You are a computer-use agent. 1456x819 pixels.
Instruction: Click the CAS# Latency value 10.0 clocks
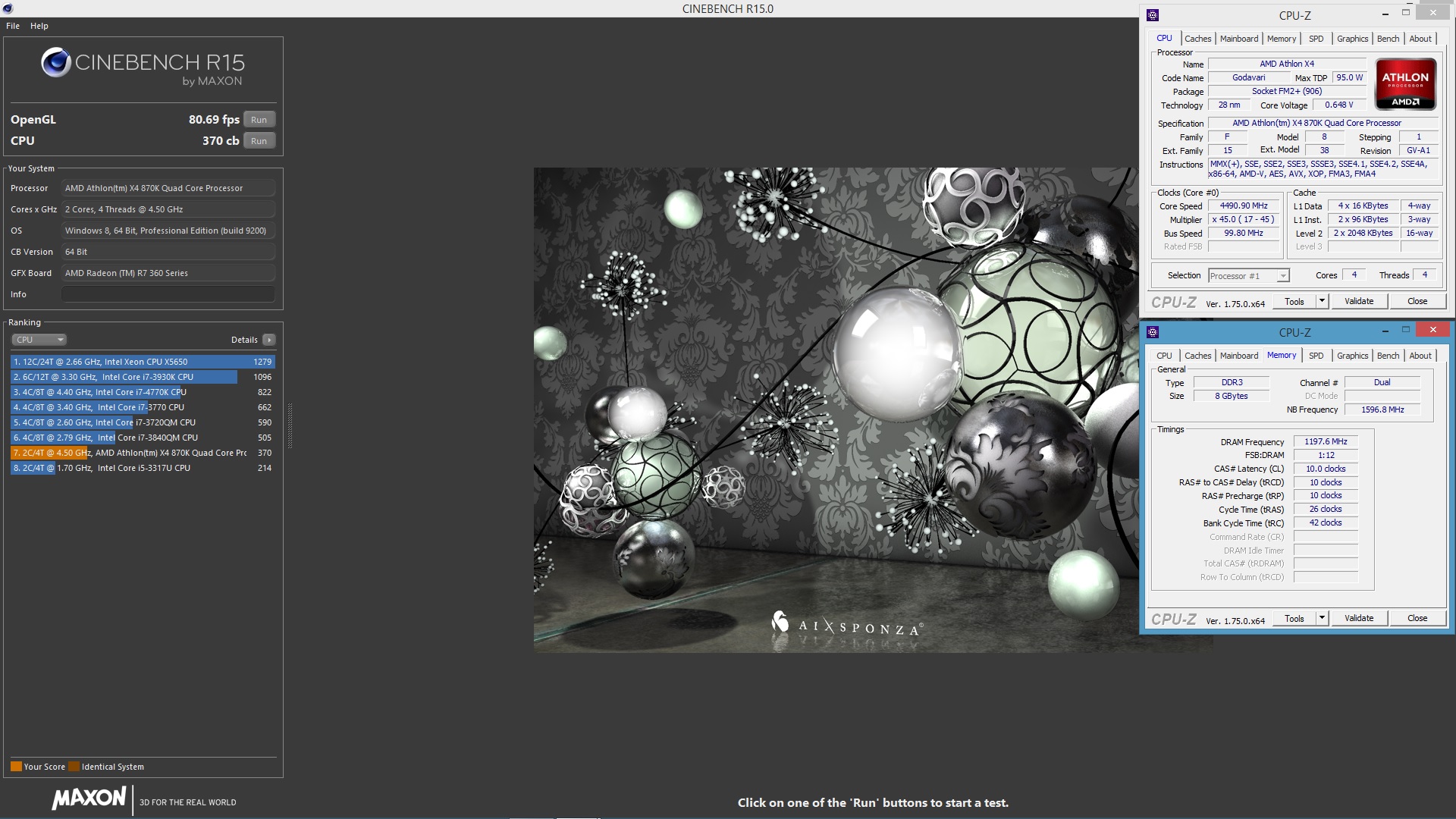(1326, 469)
